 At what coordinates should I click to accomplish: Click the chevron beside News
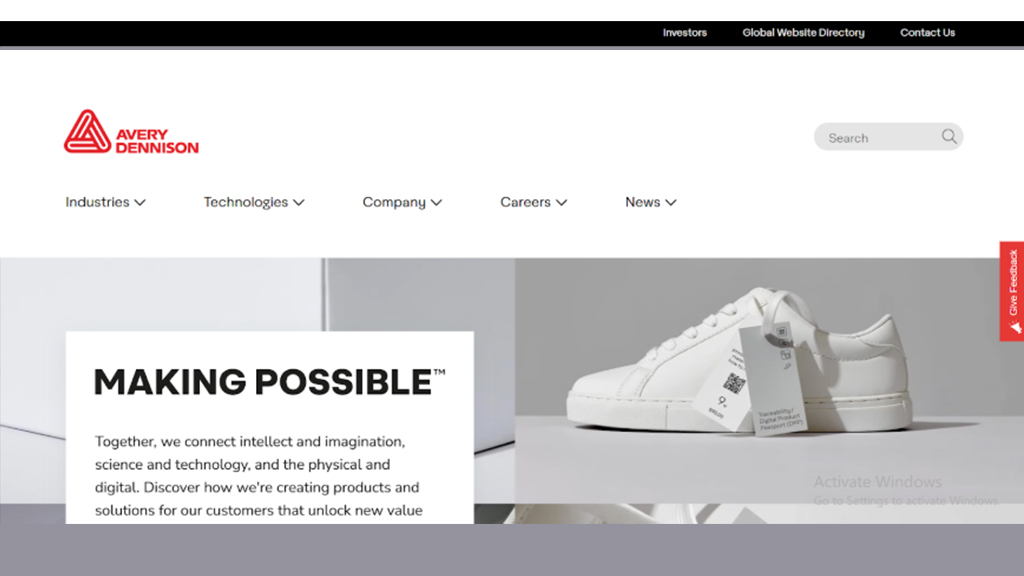tap(671, 202)
